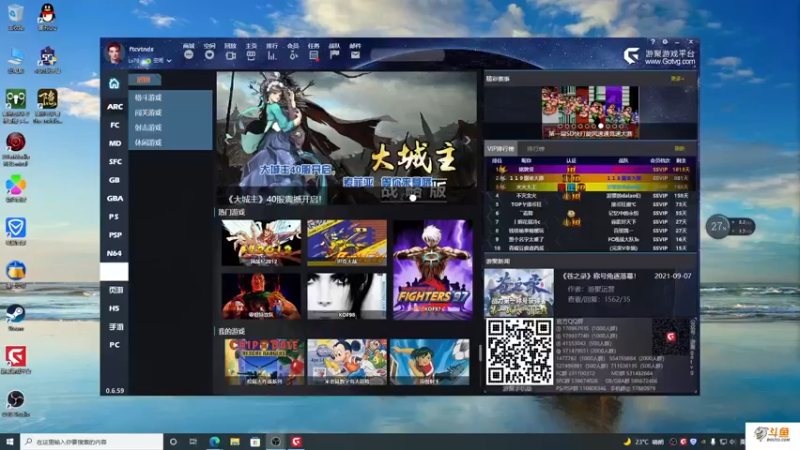Open settings gear icon in title bar
This screenshot has height=450, width=800.
point(665,42)
